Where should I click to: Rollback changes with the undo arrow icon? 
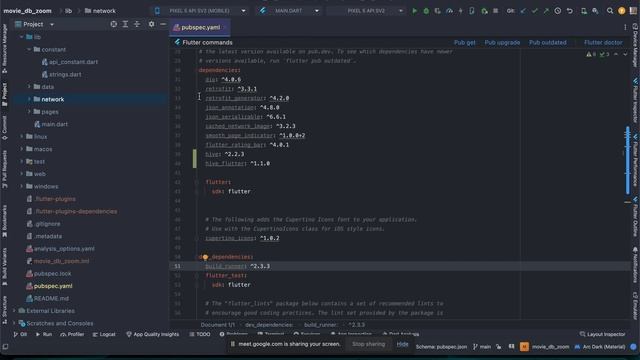(569, 11)
